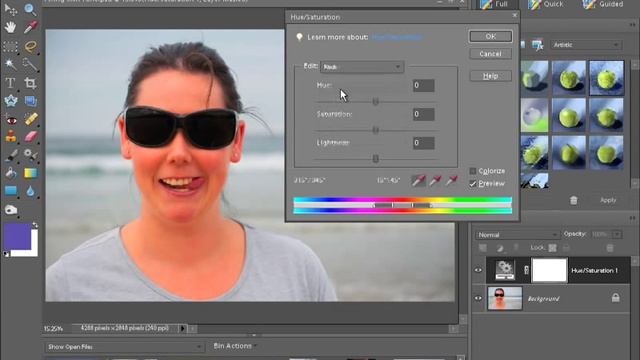
Task: Toggle the Preview checkbox
Action: pos(473,184)
